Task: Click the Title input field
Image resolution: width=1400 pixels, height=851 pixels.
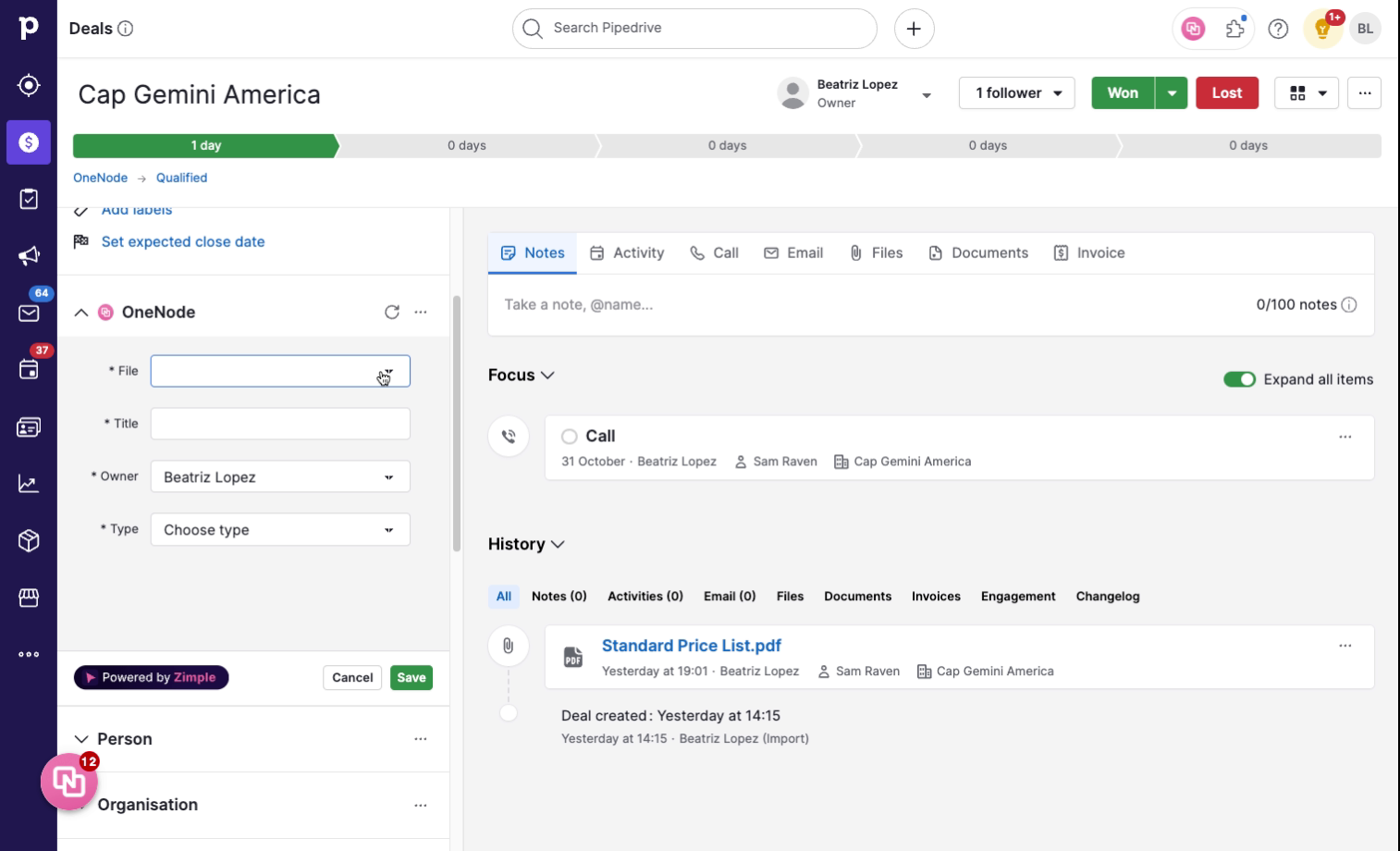Action: pyautogui.click(x=280, y=424)
